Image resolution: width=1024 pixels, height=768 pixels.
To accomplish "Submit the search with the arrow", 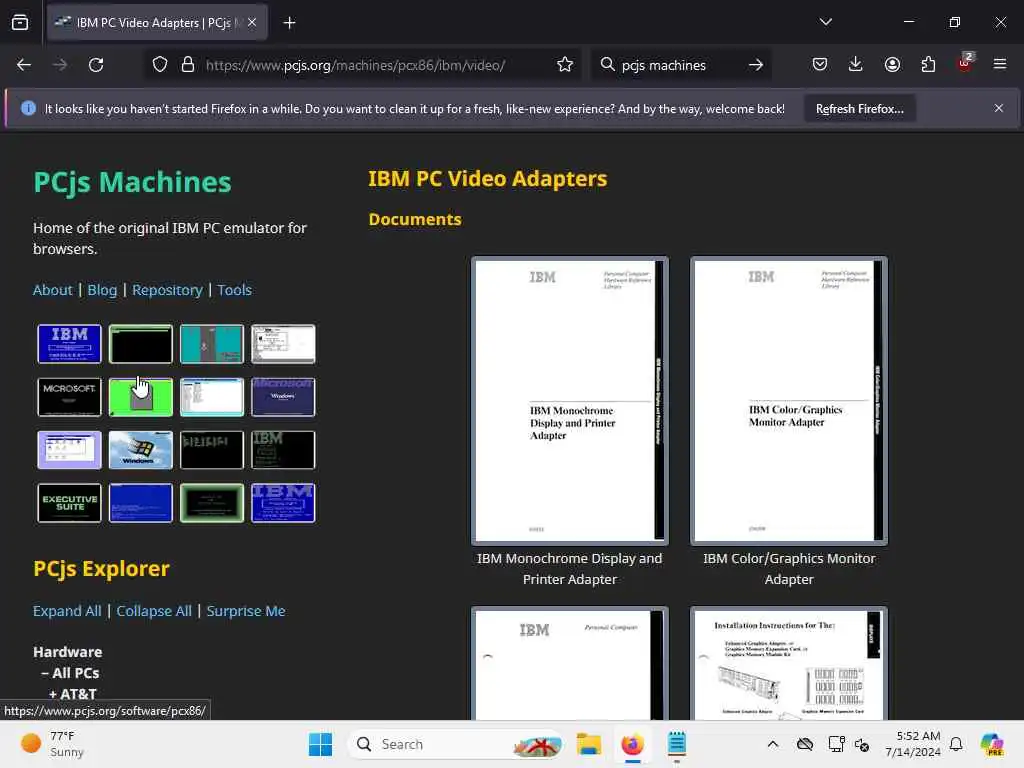I will point(756,65).
